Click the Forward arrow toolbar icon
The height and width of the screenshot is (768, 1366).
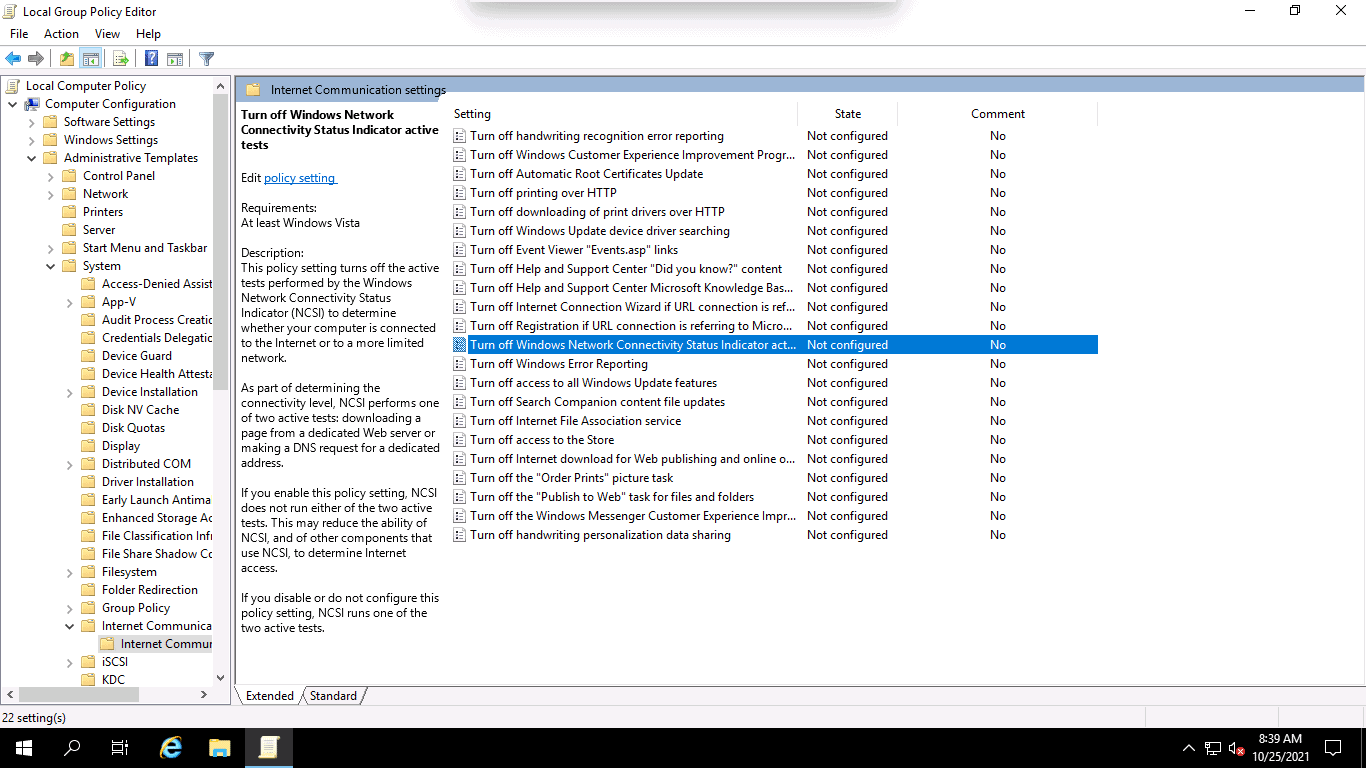click(x=36, y=59)
